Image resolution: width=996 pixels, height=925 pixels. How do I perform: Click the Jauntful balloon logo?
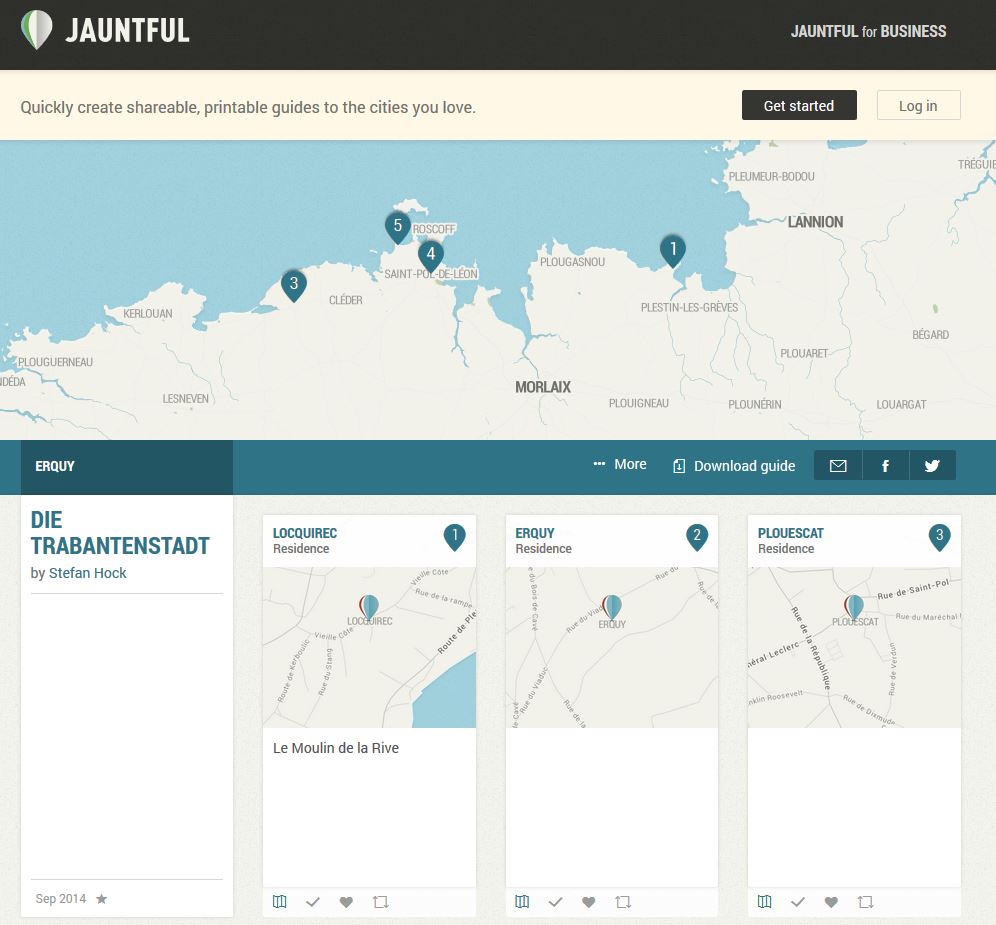click(x=37, y=30)
